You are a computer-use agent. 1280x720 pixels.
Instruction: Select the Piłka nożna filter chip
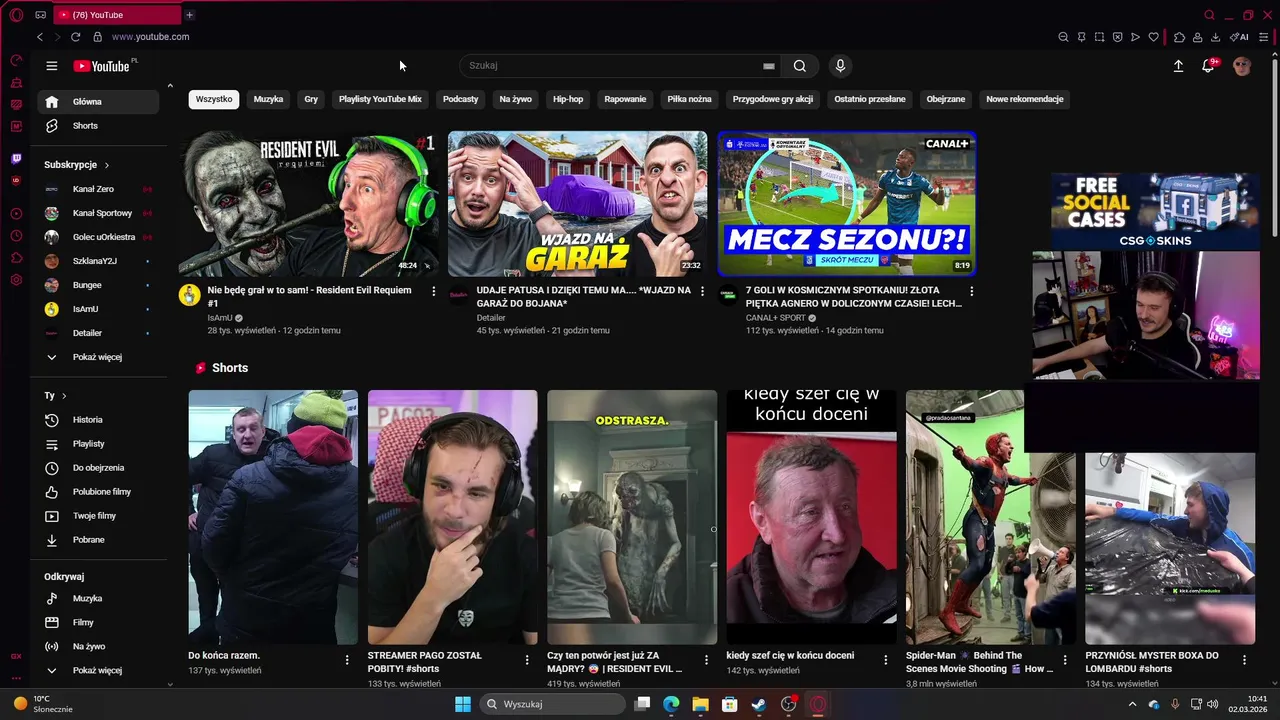point(689,99)
